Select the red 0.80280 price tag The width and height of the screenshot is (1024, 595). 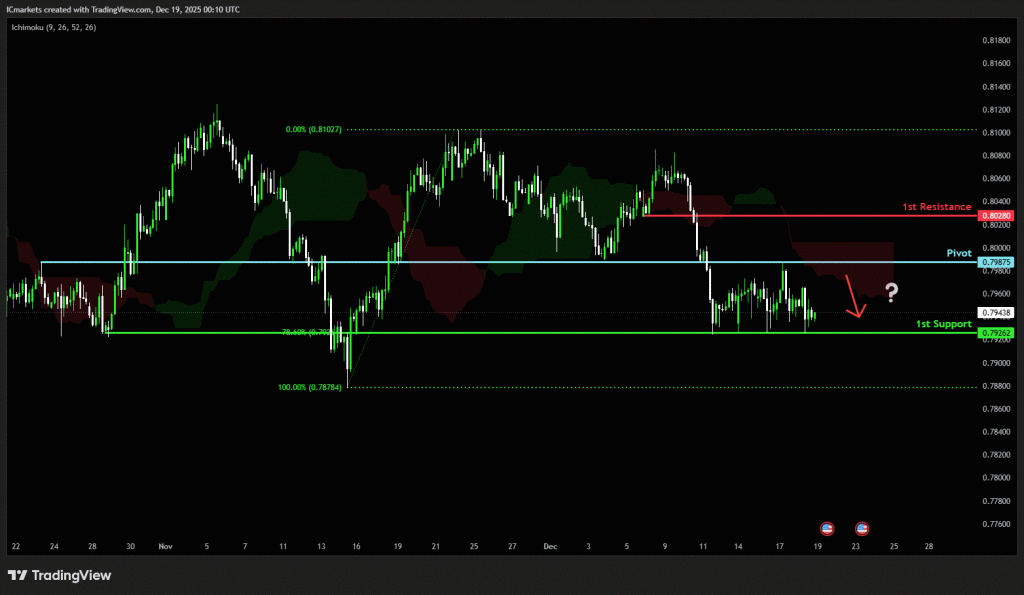[x=997, y=216]
